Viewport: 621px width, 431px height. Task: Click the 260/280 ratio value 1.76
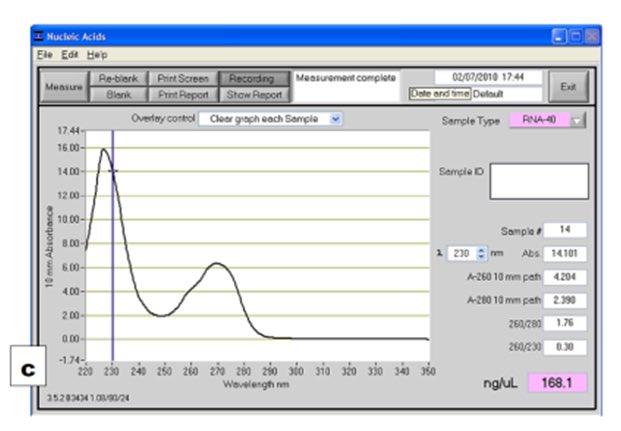pos(565,323)
